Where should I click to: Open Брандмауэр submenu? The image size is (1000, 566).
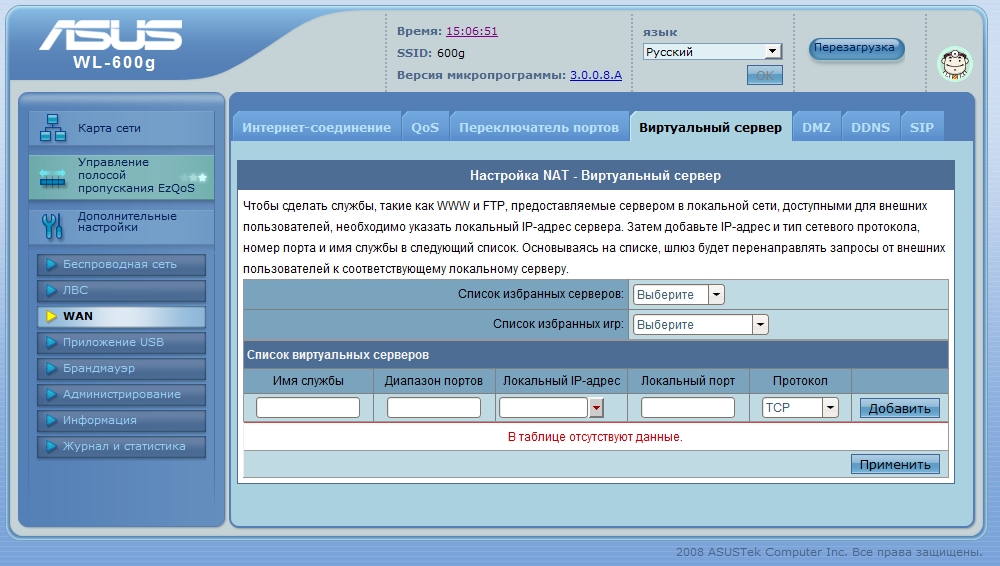[x=121, y=369]
